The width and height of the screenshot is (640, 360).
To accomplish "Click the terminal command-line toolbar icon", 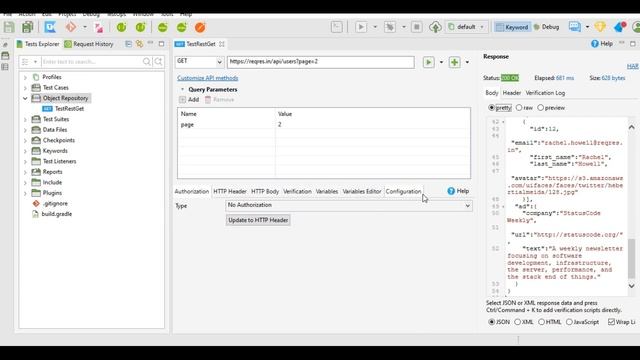I will [x=337, y=27].
